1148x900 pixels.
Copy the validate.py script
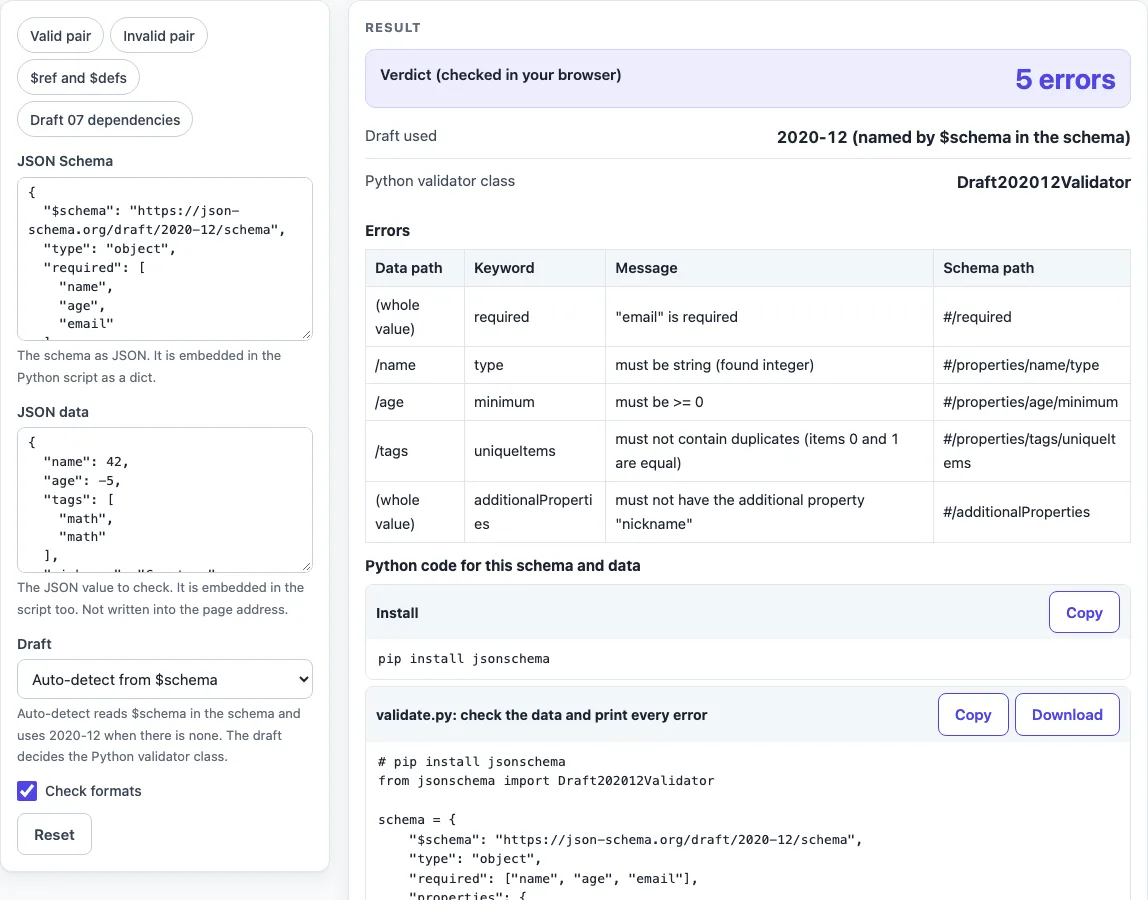(973, 714)
